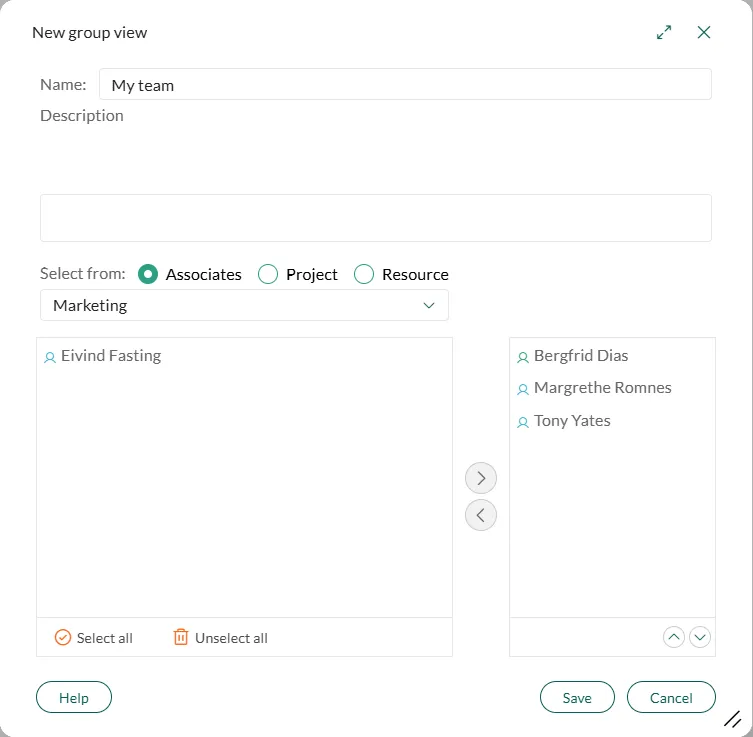753x737 pixels.
Task: Choose the Project radio option
Action: (268, 274)
